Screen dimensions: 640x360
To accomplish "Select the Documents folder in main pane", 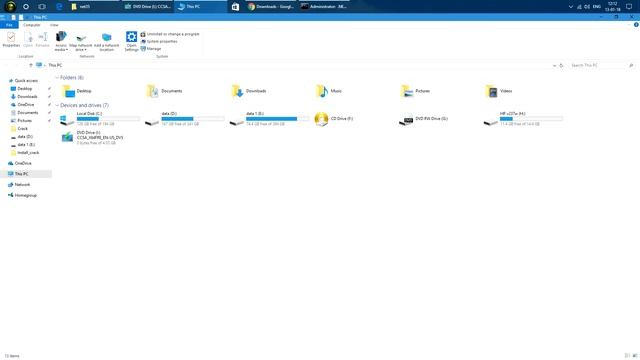I will [164, 91].
